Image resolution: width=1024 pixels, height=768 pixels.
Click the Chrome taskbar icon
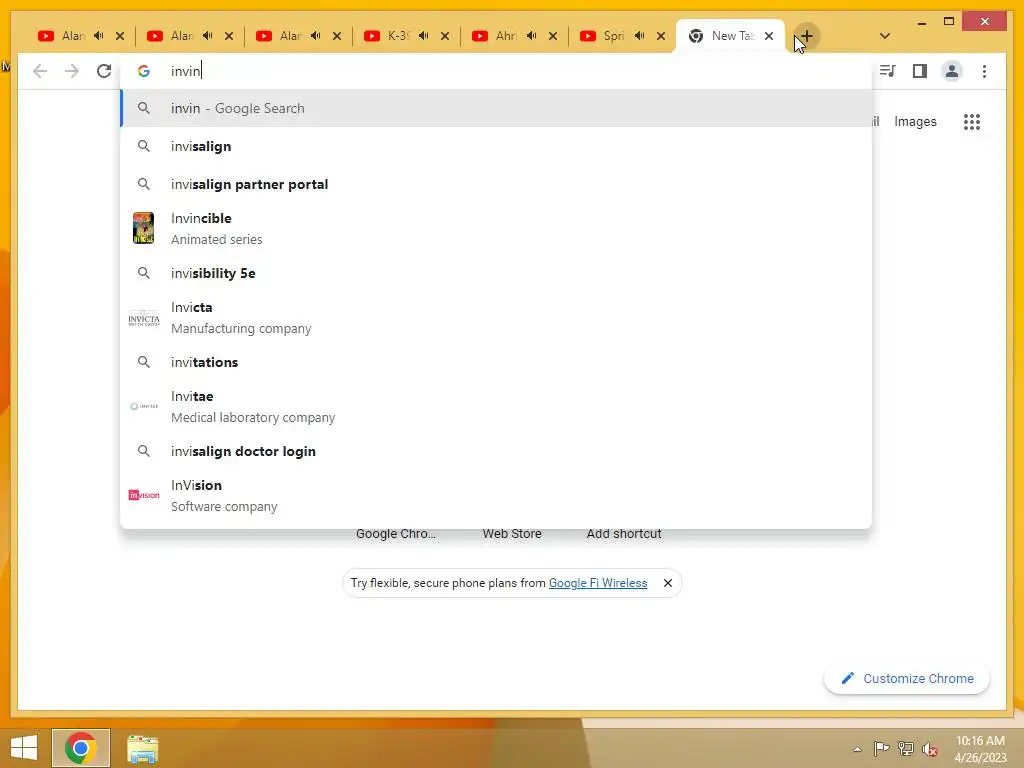coord(81,748)
